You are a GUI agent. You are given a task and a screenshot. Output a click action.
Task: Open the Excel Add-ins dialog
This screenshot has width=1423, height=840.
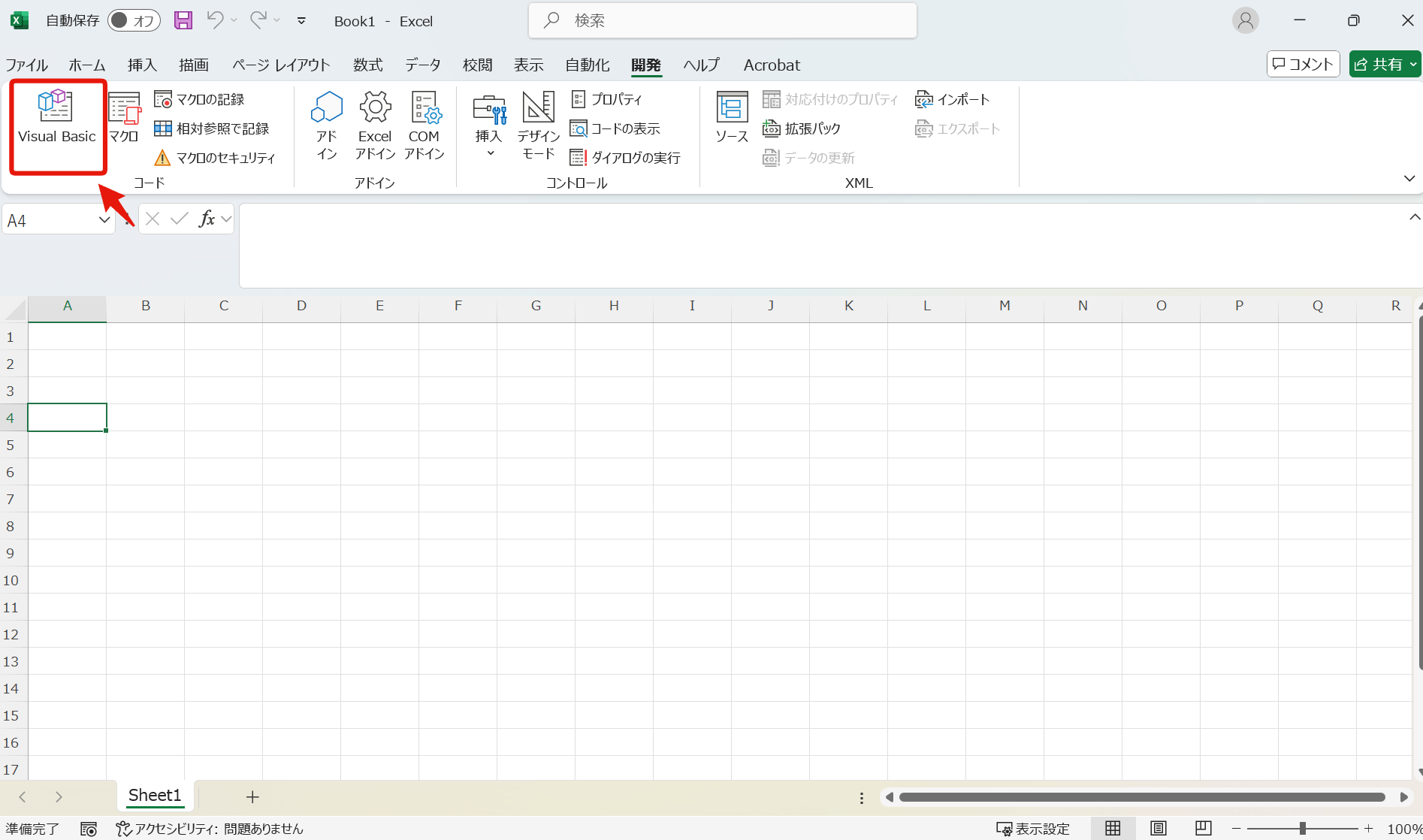[375, 125]
